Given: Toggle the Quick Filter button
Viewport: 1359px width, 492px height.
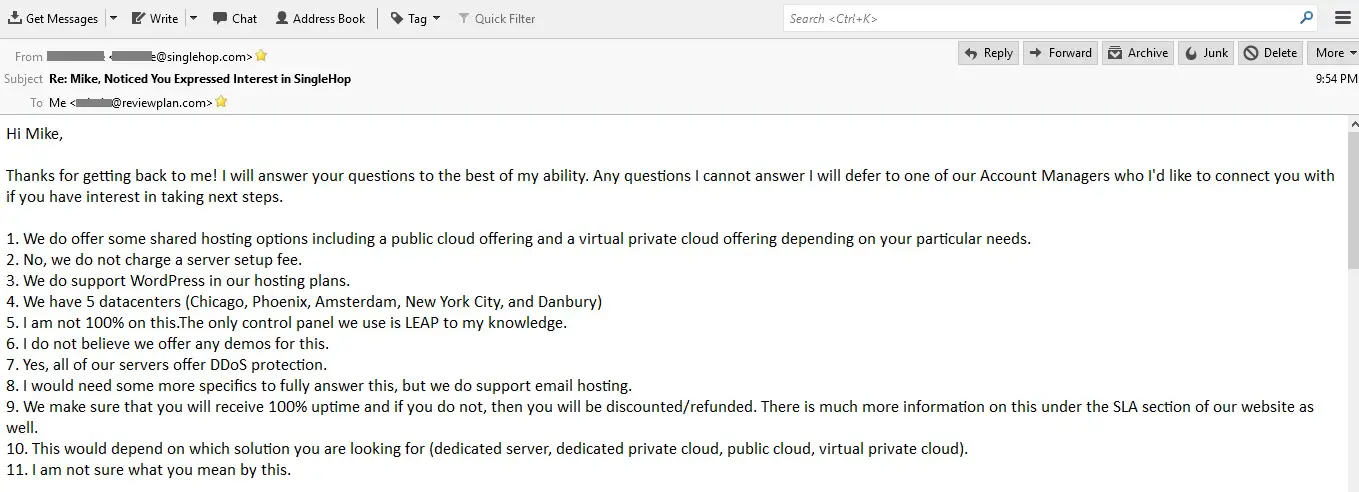Looking at the screenshot, I should click(496, 18).
